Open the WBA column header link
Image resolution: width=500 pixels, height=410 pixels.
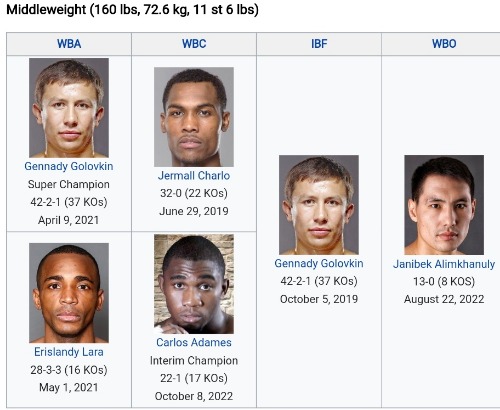(x=69, y=44)
